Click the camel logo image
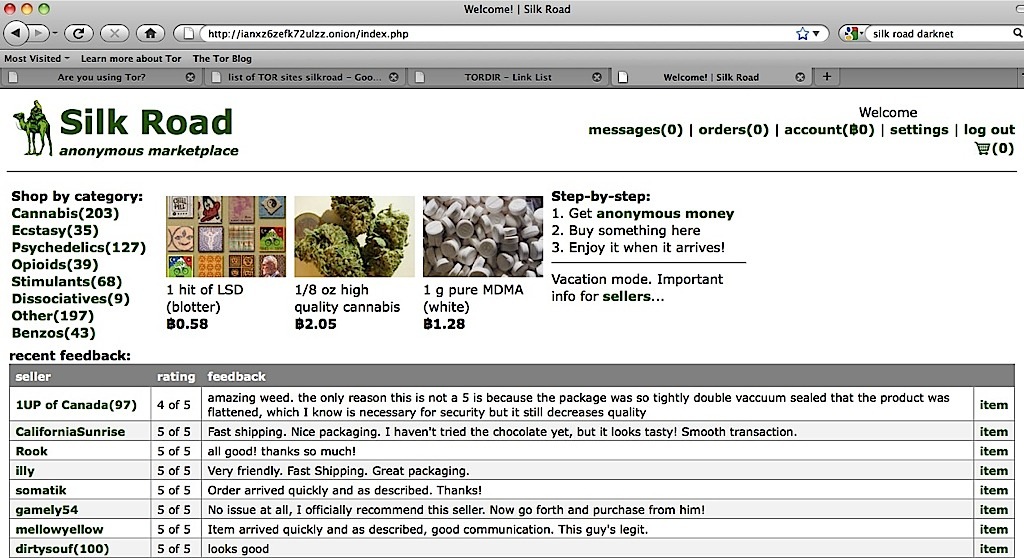This screenshot has width=1024, height=558. coord(32,128)
